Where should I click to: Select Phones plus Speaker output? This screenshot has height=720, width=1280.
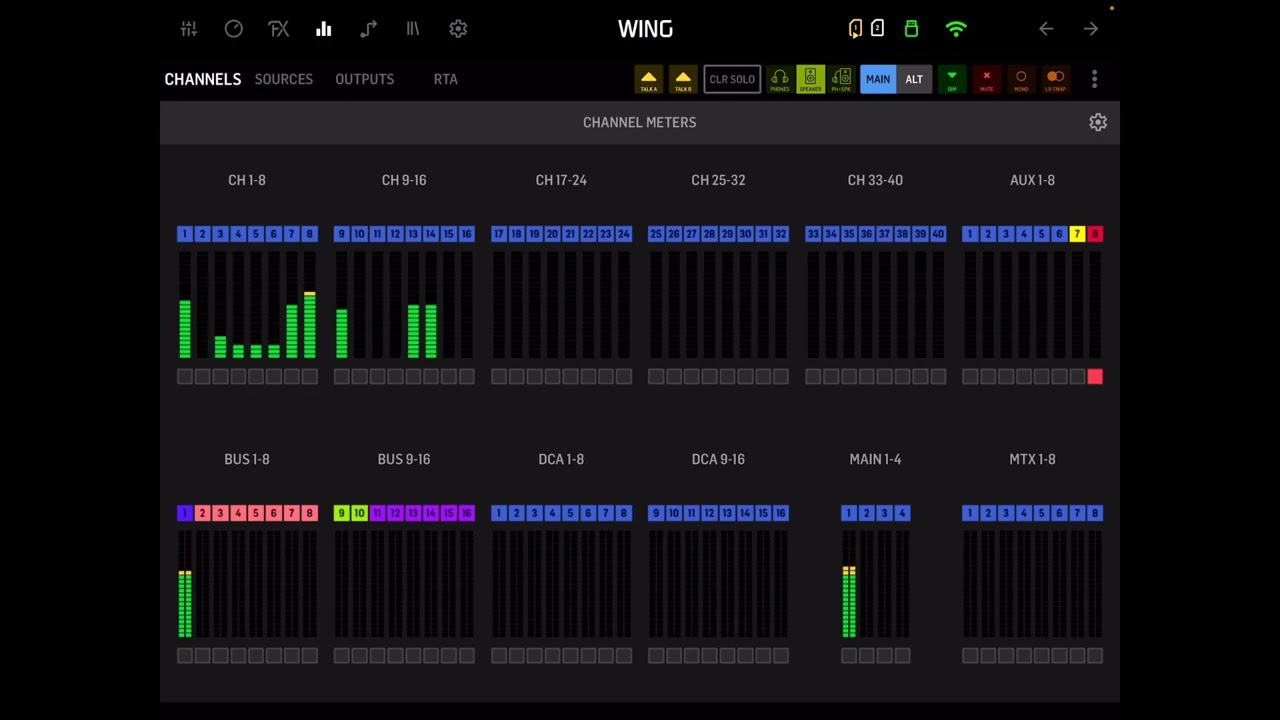pyautogui.click(x=841, y=79)
